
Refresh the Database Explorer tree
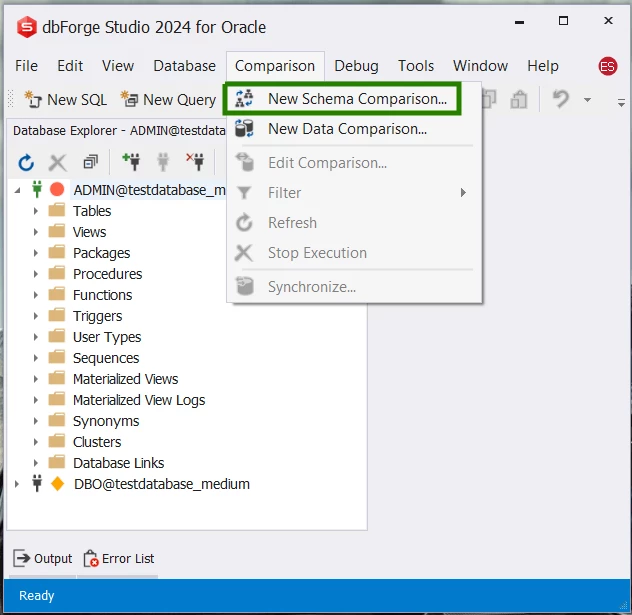coord(26,162)
